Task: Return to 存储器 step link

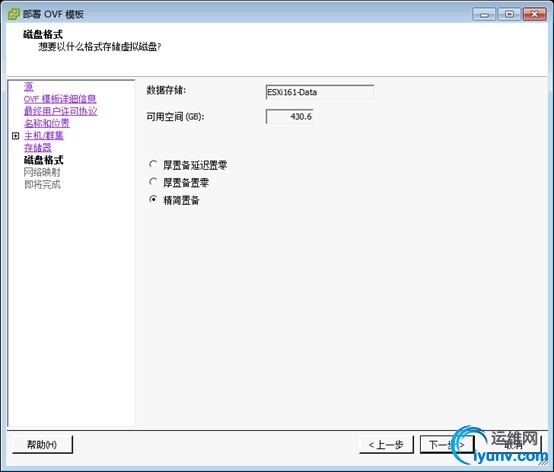Action: 38,148
